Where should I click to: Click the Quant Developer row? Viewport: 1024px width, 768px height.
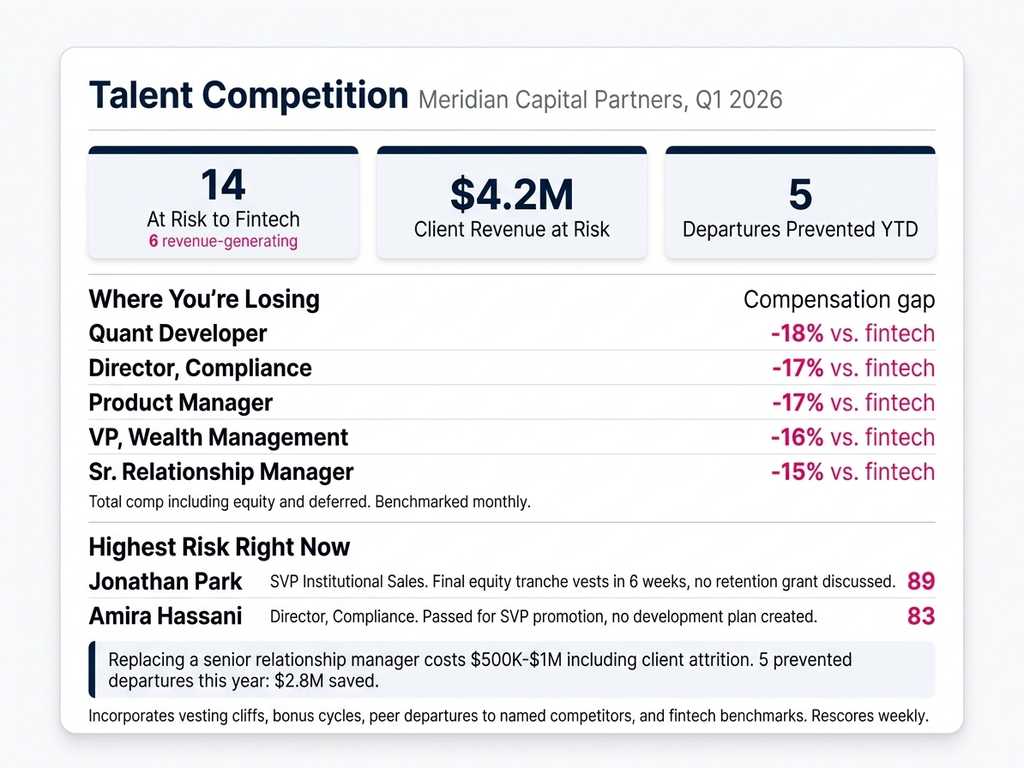coord(178,334)
